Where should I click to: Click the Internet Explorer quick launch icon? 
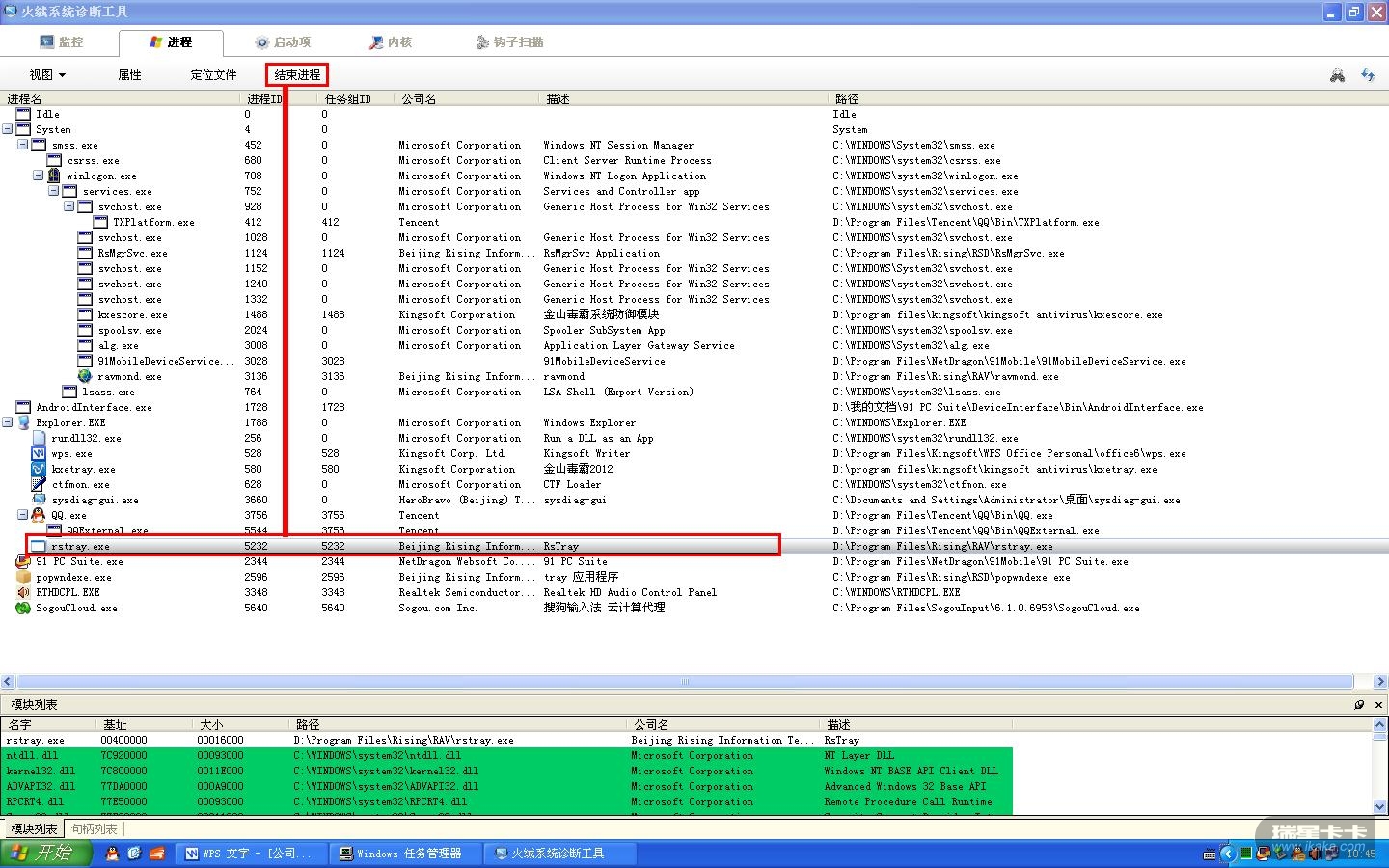pyautogui.click(x=134, y=854)
